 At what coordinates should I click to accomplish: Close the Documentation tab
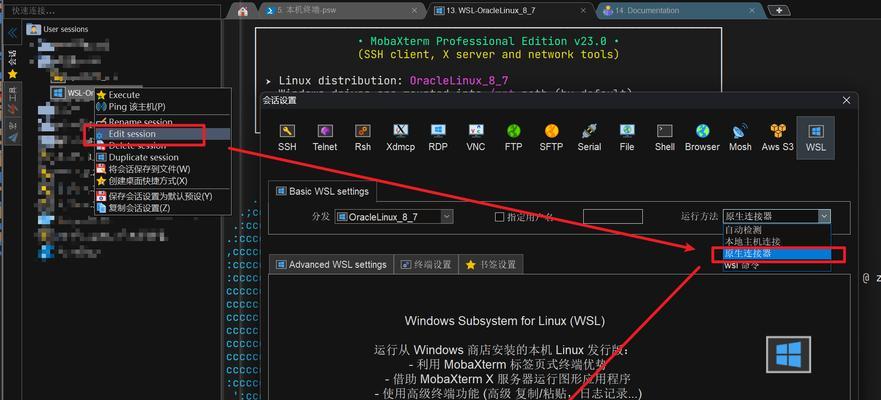[753, 10]
